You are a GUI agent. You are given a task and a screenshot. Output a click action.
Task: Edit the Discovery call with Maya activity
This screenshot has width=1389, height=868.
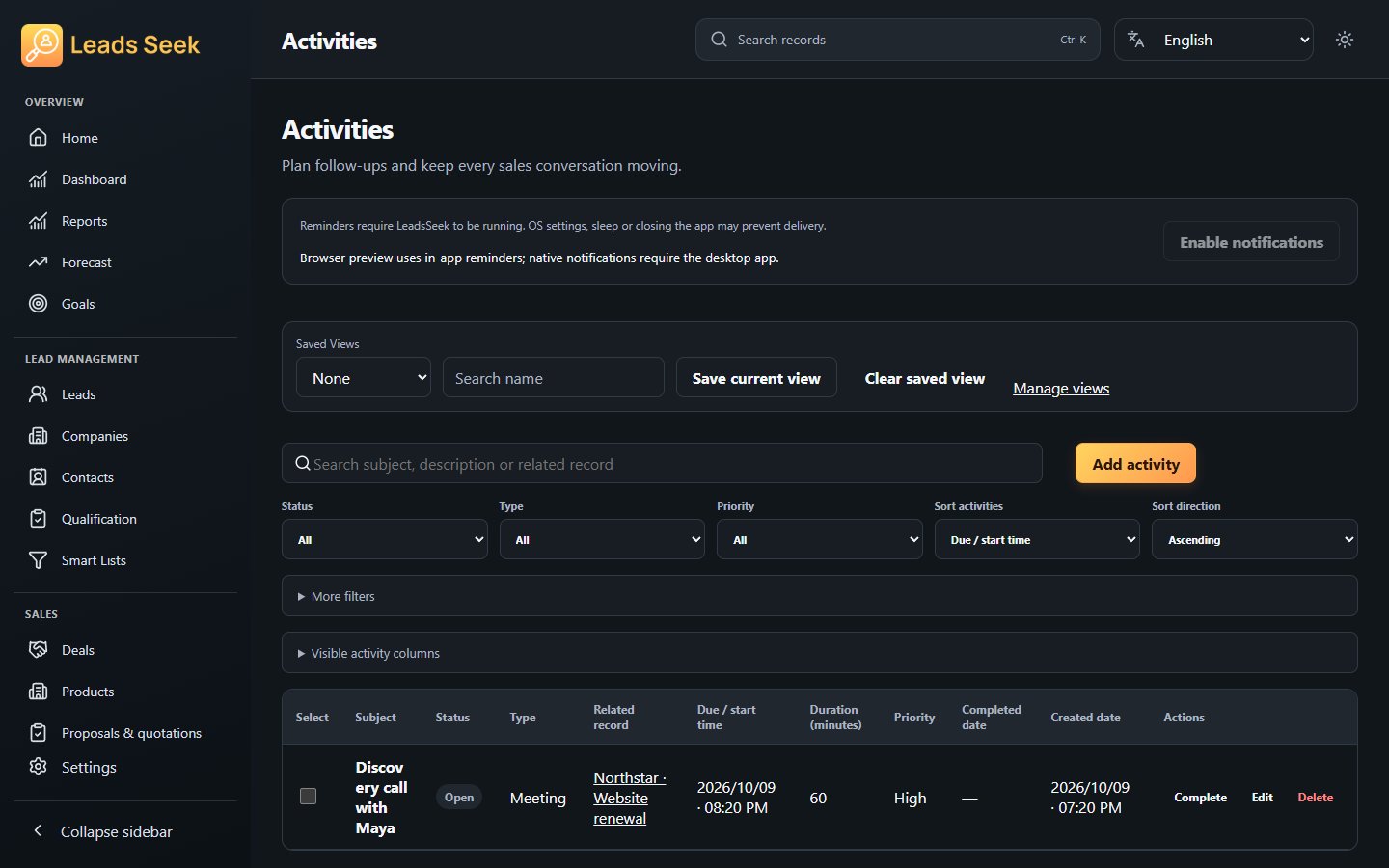(x=1262, y=797)
